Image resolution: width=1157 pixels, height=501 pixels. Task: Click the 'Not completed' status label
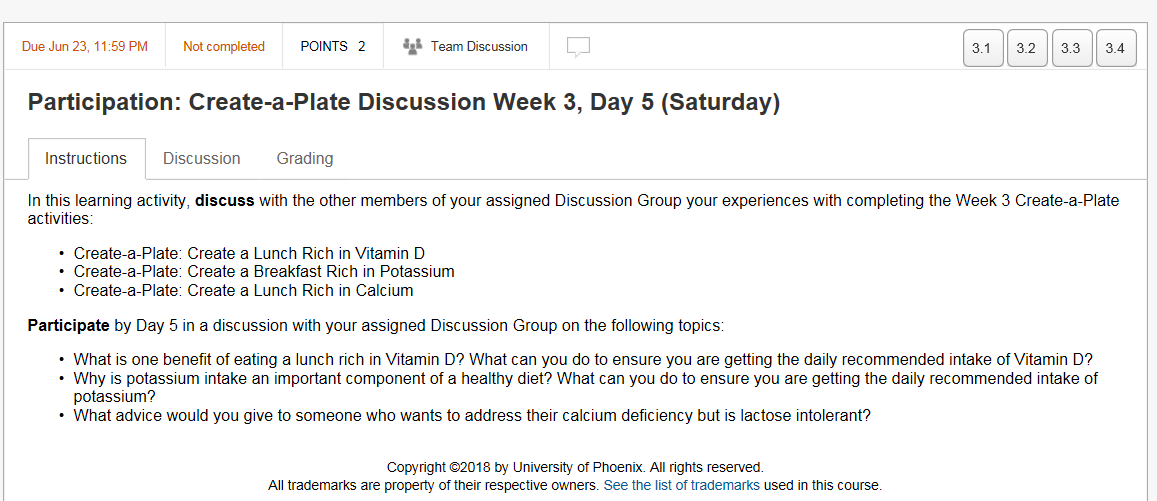(x=224, y=46)
